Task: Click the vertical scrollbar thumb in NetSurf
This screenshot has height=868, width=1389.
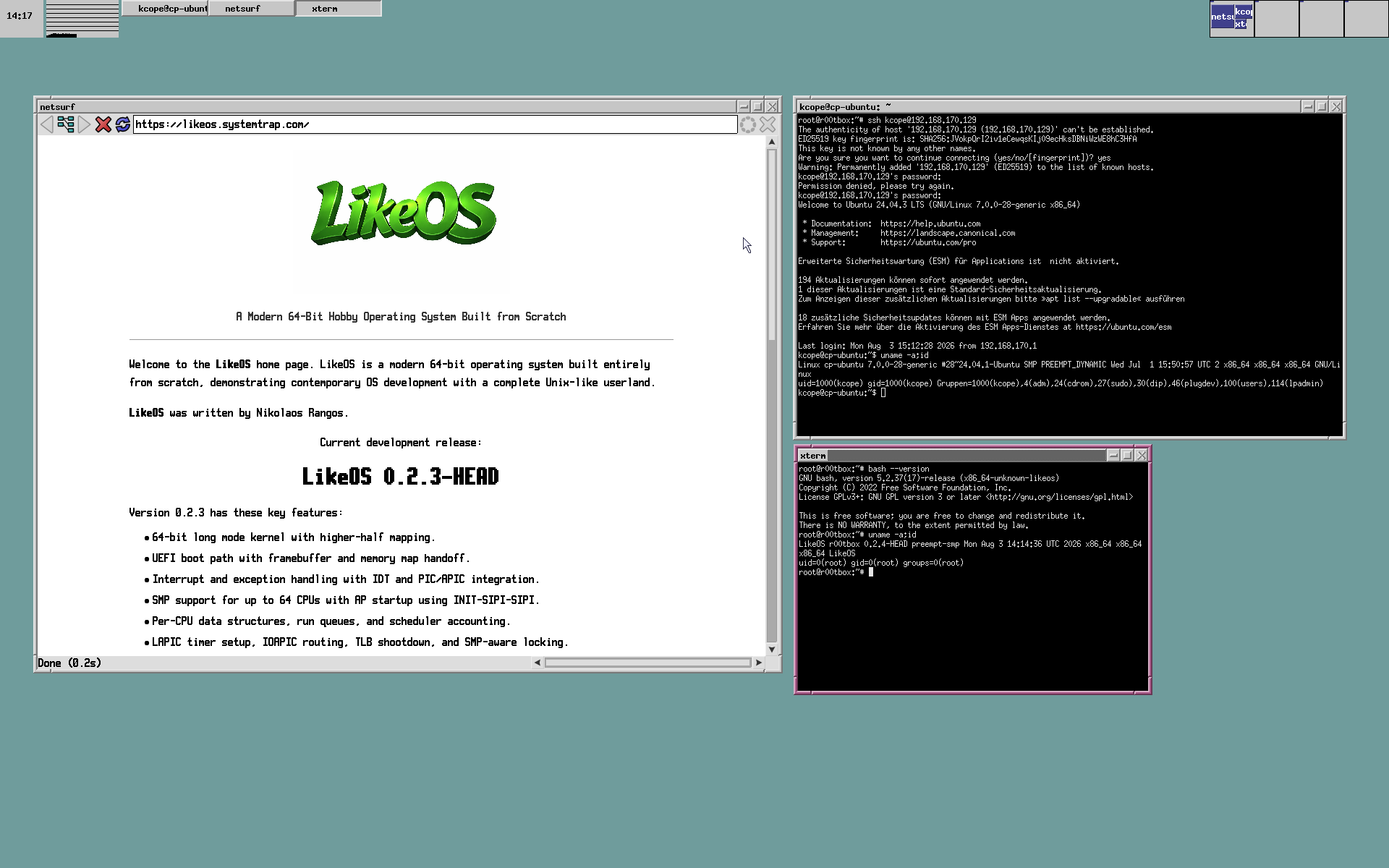Action: (772, 244)
